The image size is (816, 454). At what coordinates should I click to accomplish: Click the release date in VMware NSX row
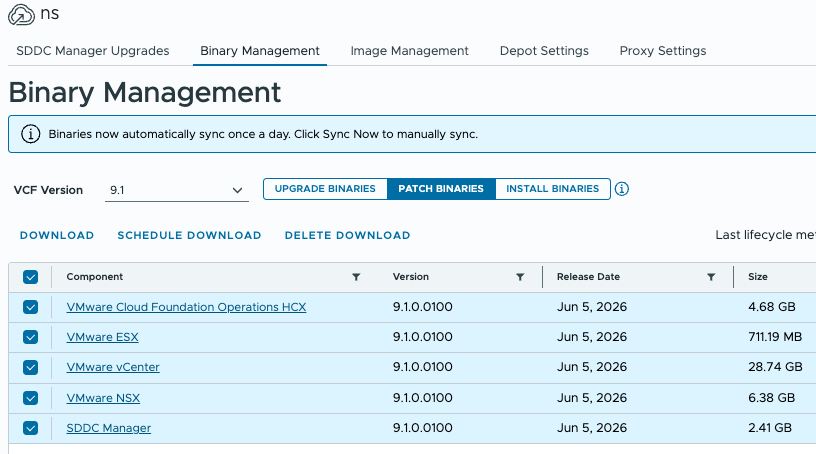tap(592, 398)
